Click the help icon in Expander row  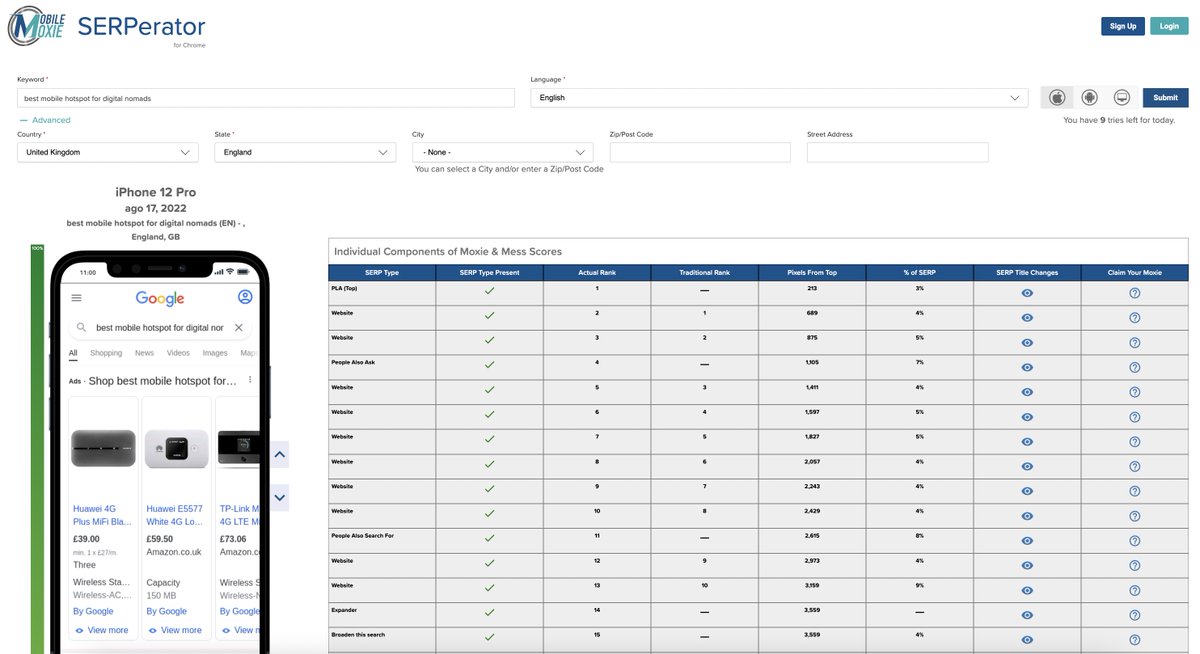[1135, 615]
